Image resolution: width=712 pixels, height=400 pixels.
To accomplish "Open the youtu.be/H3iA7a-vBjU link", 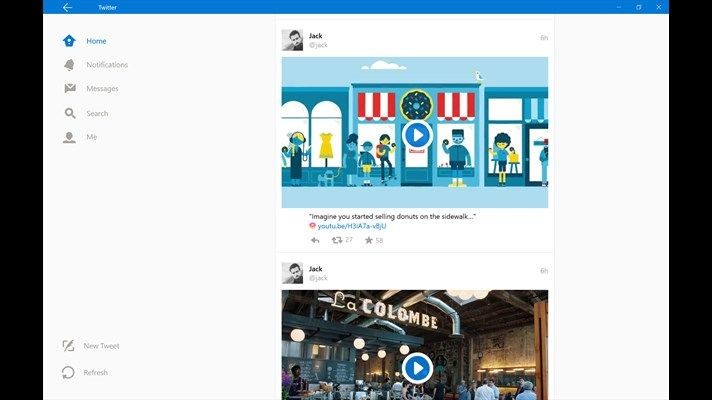I will pyautogui.click(x=352, y=226).
